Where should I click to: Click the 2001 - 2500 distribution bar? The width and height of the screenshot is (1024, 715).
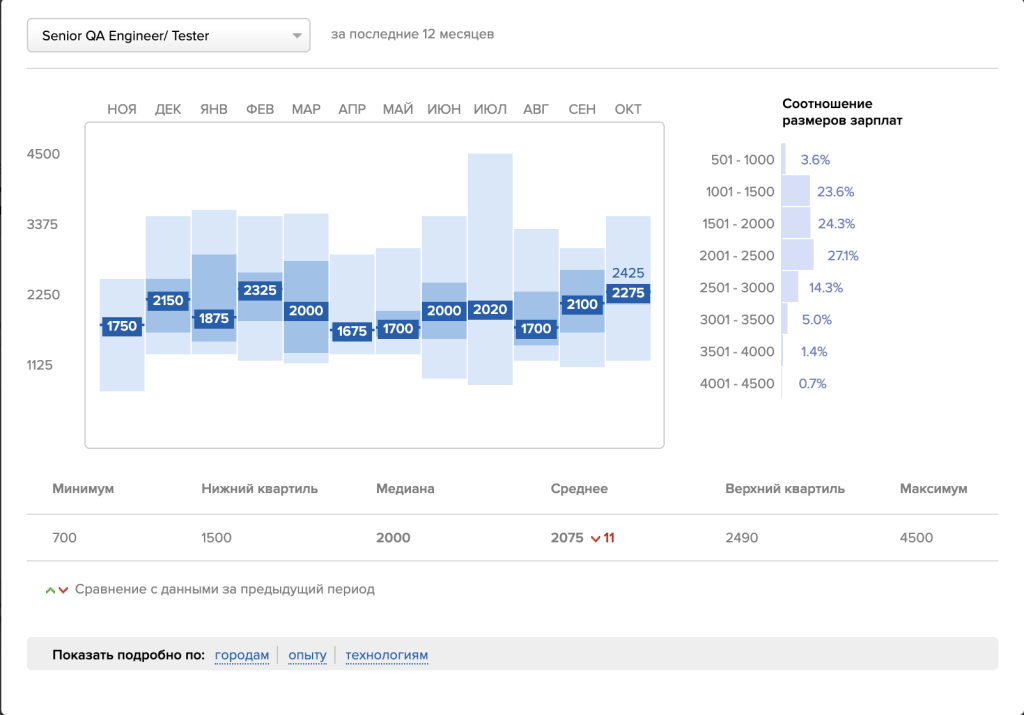(x=798, y=255)
